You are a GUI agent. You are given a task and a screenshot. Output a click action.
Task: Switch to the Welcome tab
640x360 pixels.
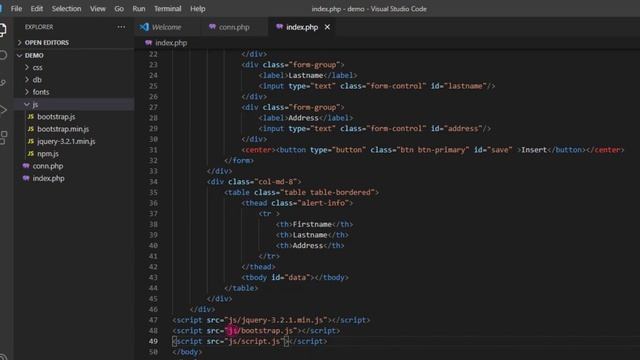click(x=166, y=27)
